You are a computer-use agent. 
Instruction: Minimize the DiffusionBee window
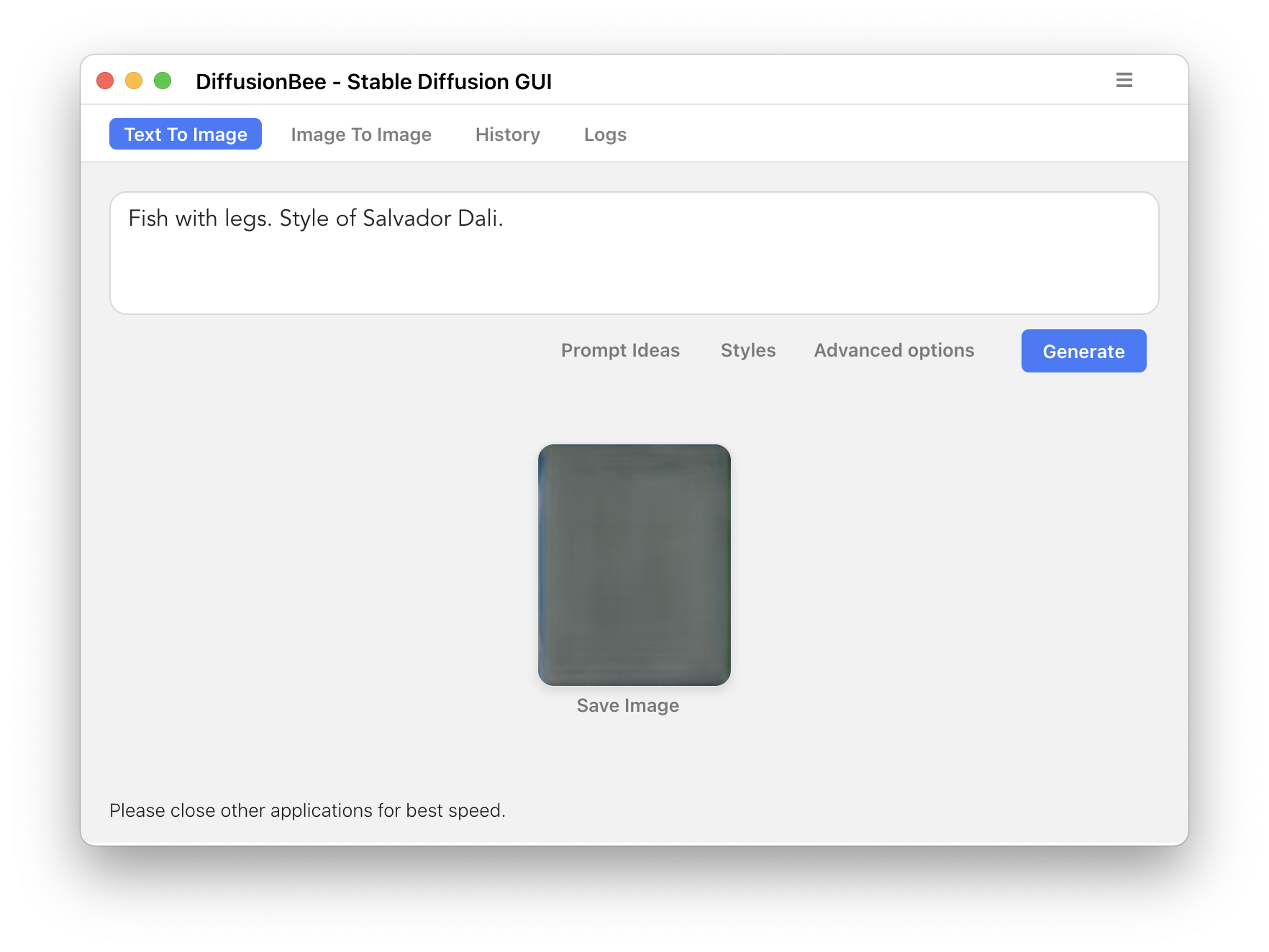point(135,81)
